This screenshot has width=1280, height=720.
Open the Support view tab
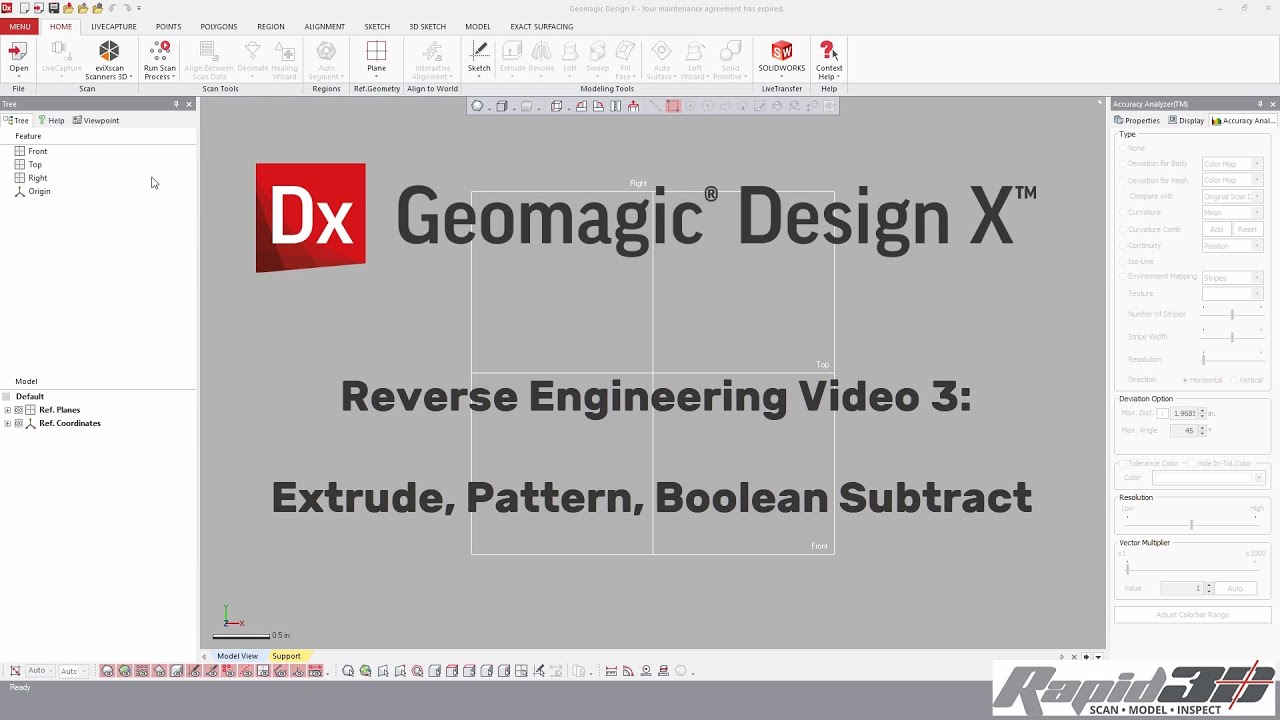[286, 656]
